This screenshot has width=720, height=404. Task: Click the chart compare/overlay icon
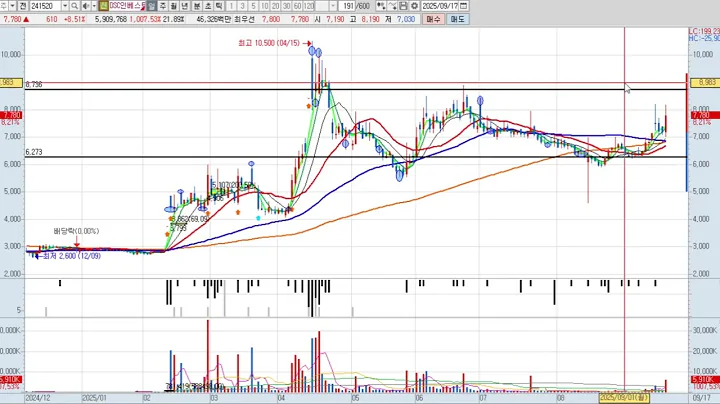[381, 6]
